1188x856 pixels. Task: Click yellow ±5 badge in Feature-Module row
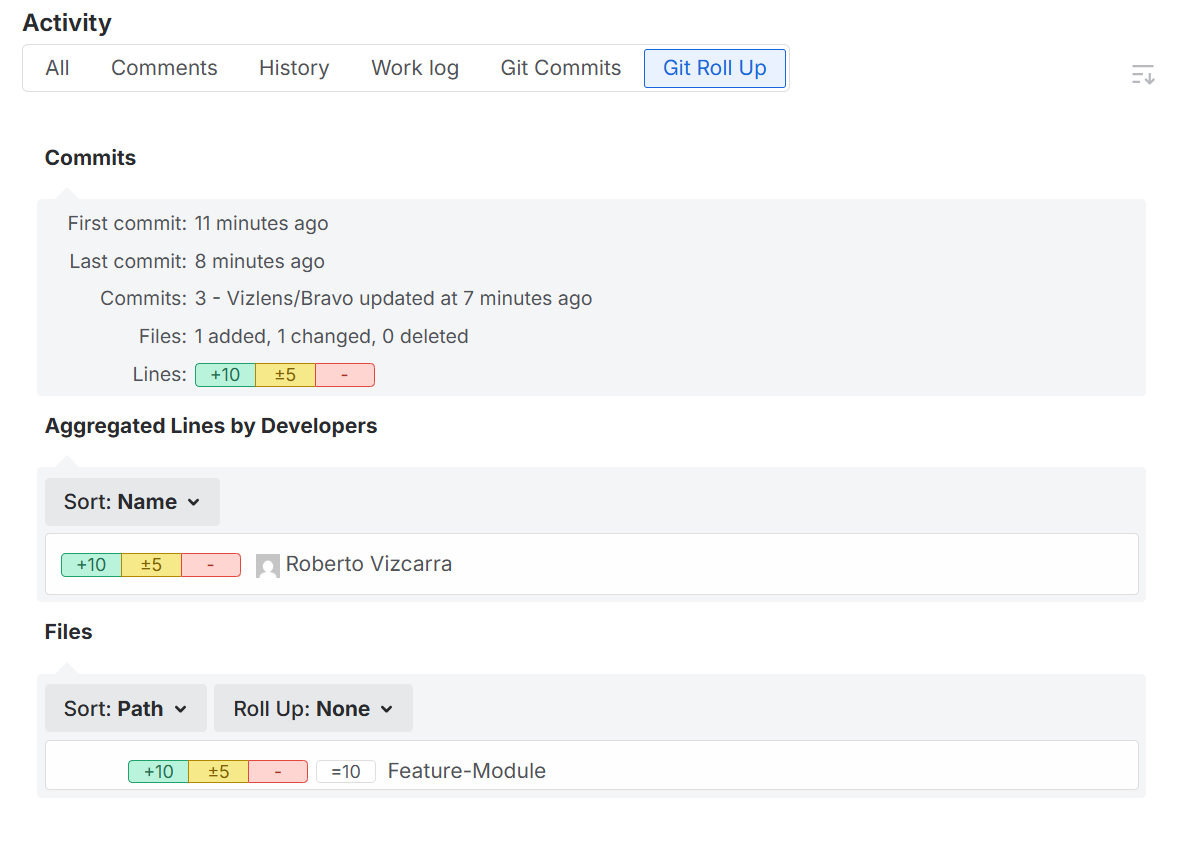click(218, 772)
